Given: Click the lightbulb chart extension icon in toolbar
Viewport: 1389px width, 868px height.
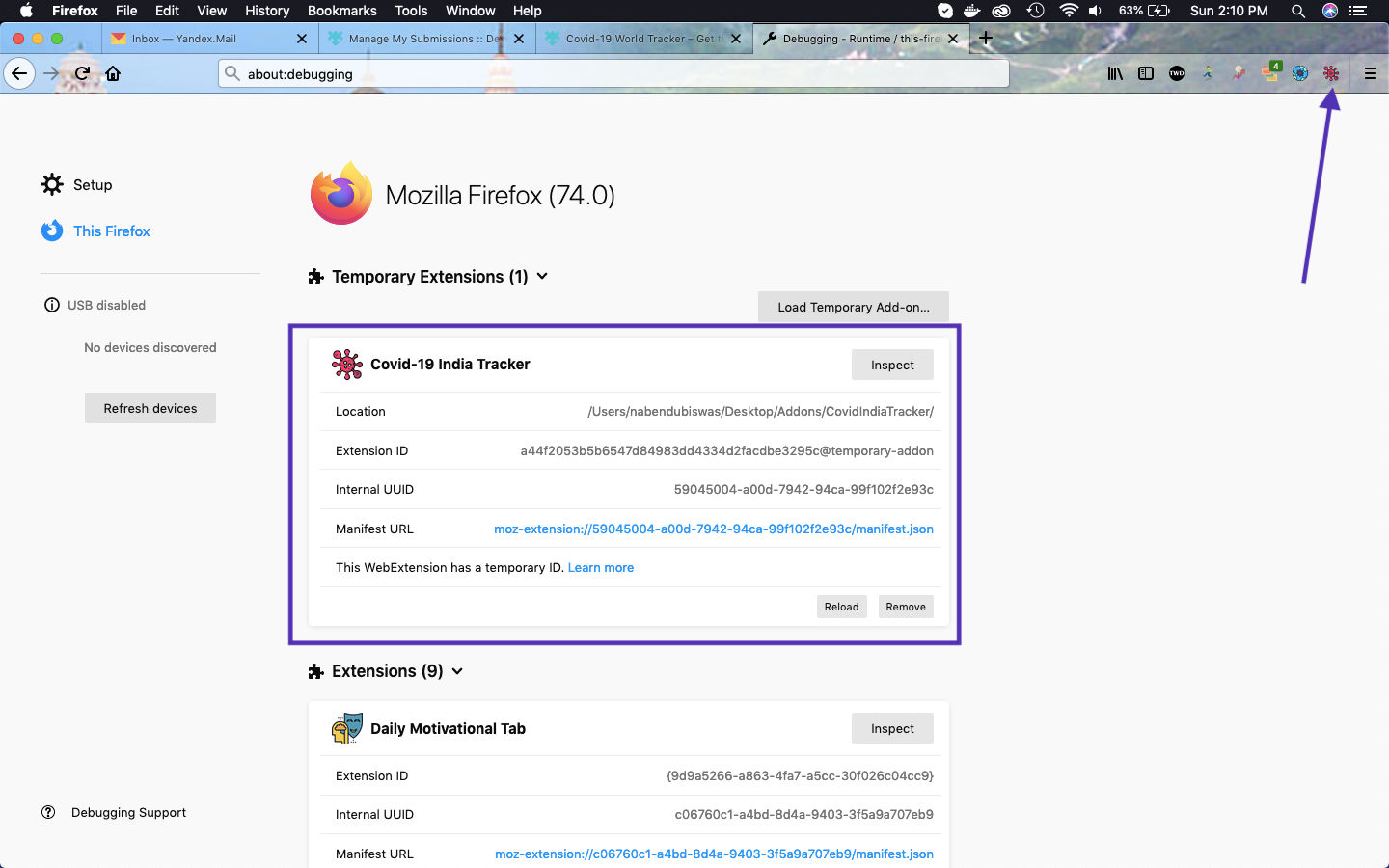Looking at the screenshot, I should click(x=1239, y=73).
